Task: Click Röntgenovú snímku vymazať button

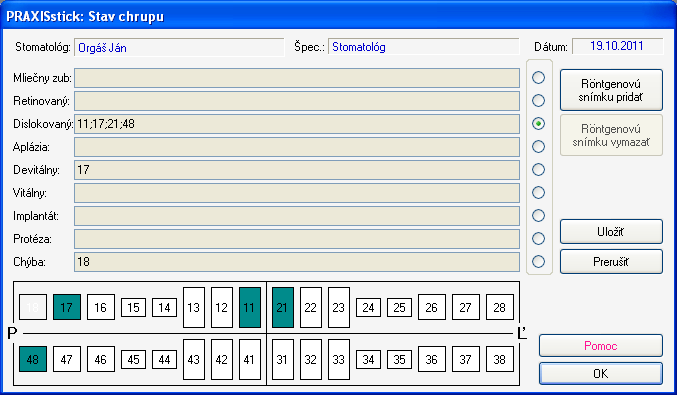Action: (x=611, y=135)
